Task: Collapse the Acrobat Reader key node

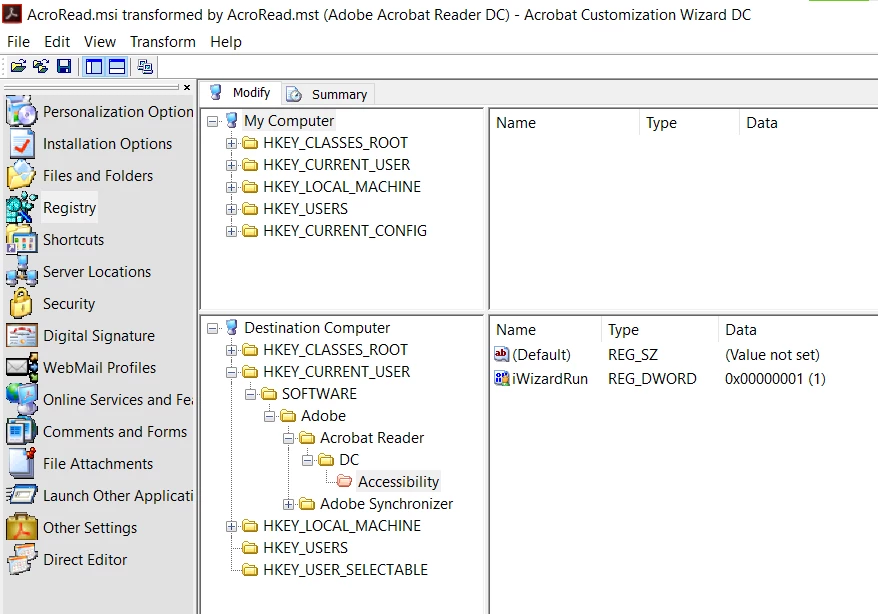Action: (288, 438)
